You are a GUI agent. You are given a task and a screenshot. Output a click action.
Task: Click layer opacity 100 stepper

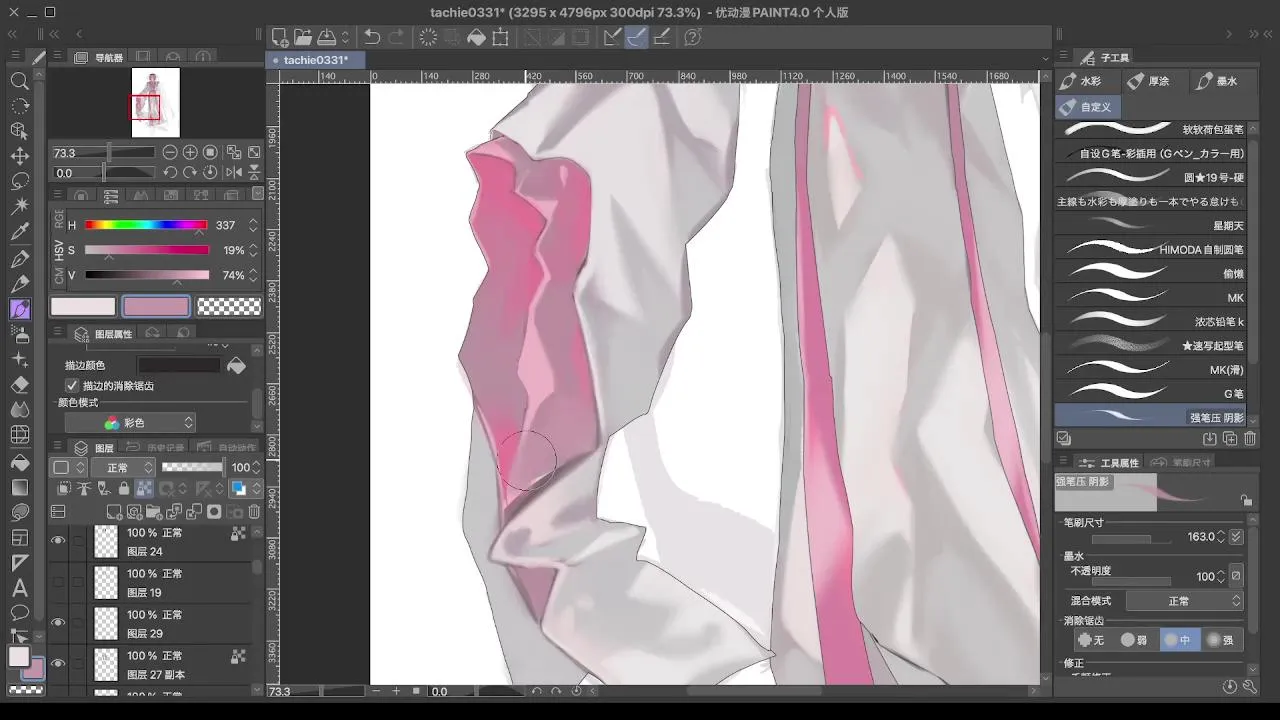click(255, 468)
